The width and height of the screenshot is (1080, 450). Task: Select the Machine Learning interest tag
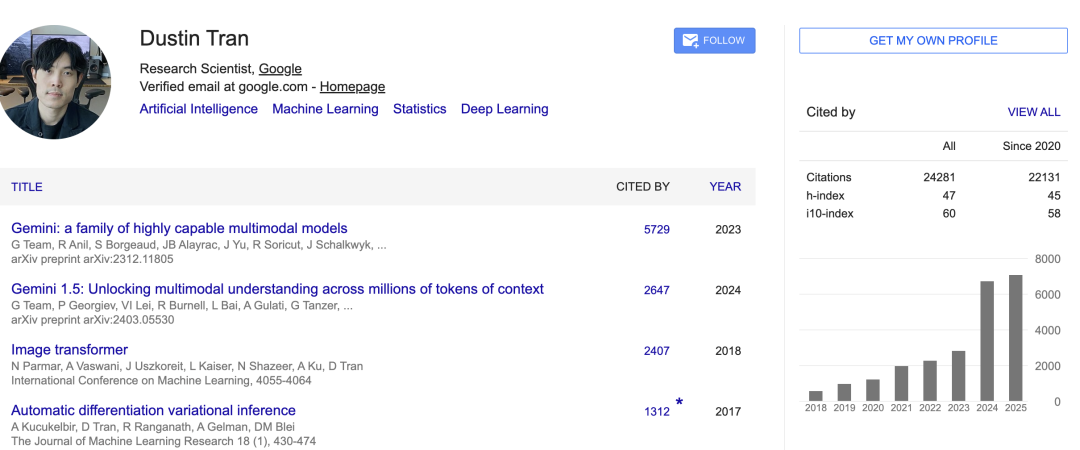point(325,109)
